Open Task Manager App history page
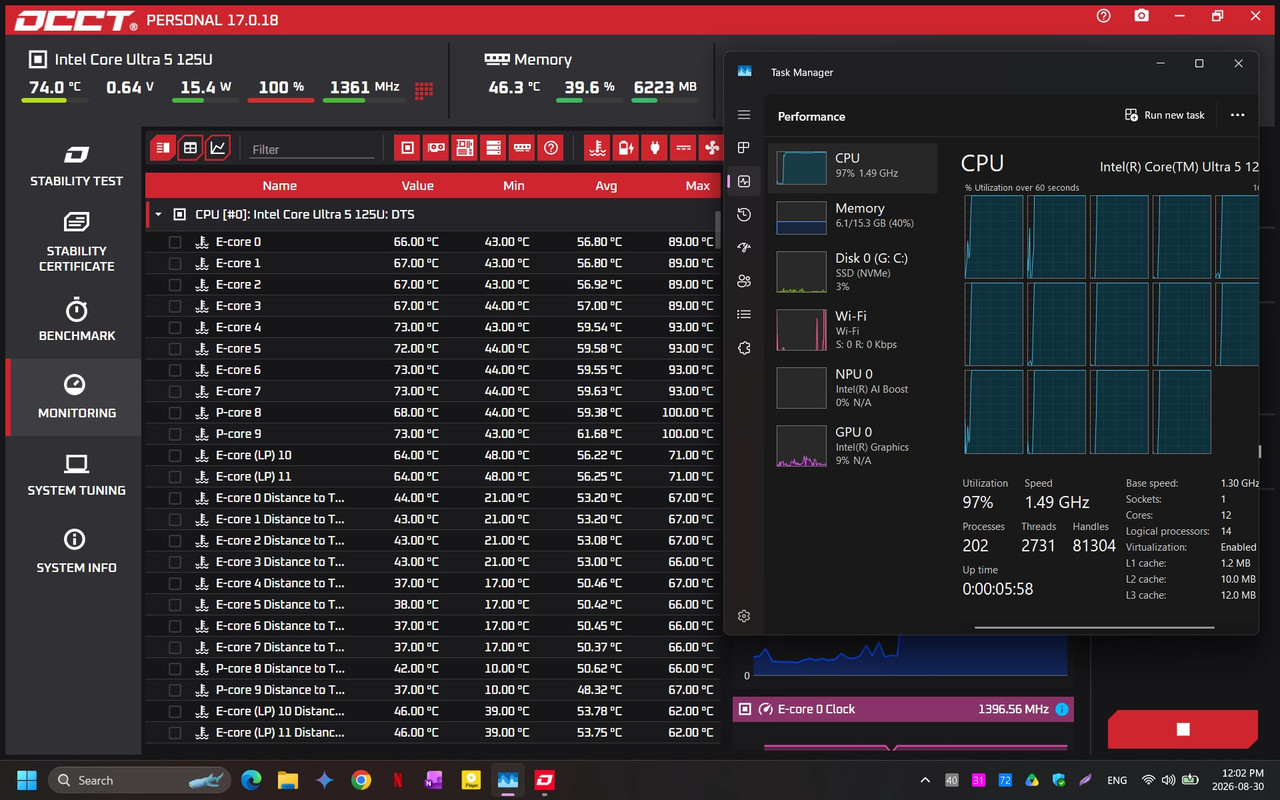Screen dimensions: 1280x800 744,215
